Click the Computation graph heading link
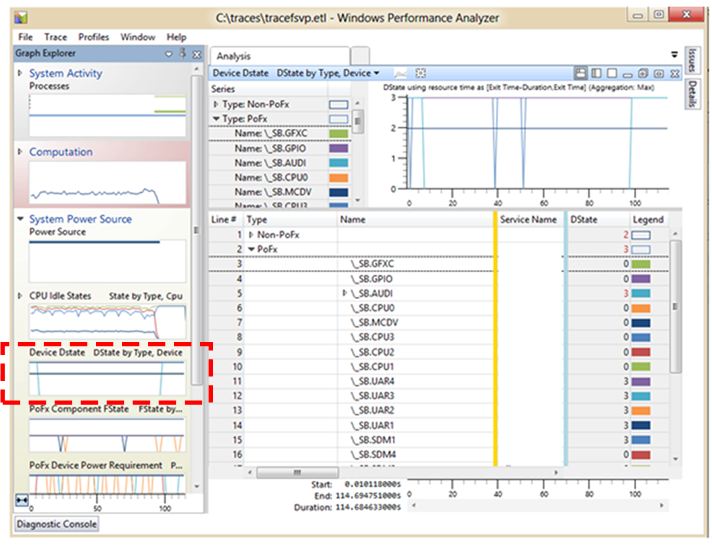The height and width of the screenshot is (545, 712). [x=60, y=152]
